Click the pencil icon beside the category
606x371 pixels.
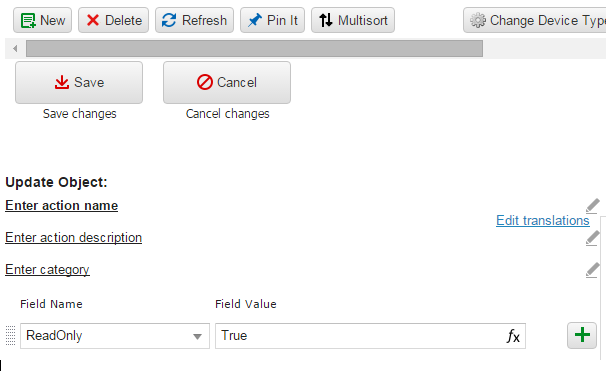tap(592, 270)
